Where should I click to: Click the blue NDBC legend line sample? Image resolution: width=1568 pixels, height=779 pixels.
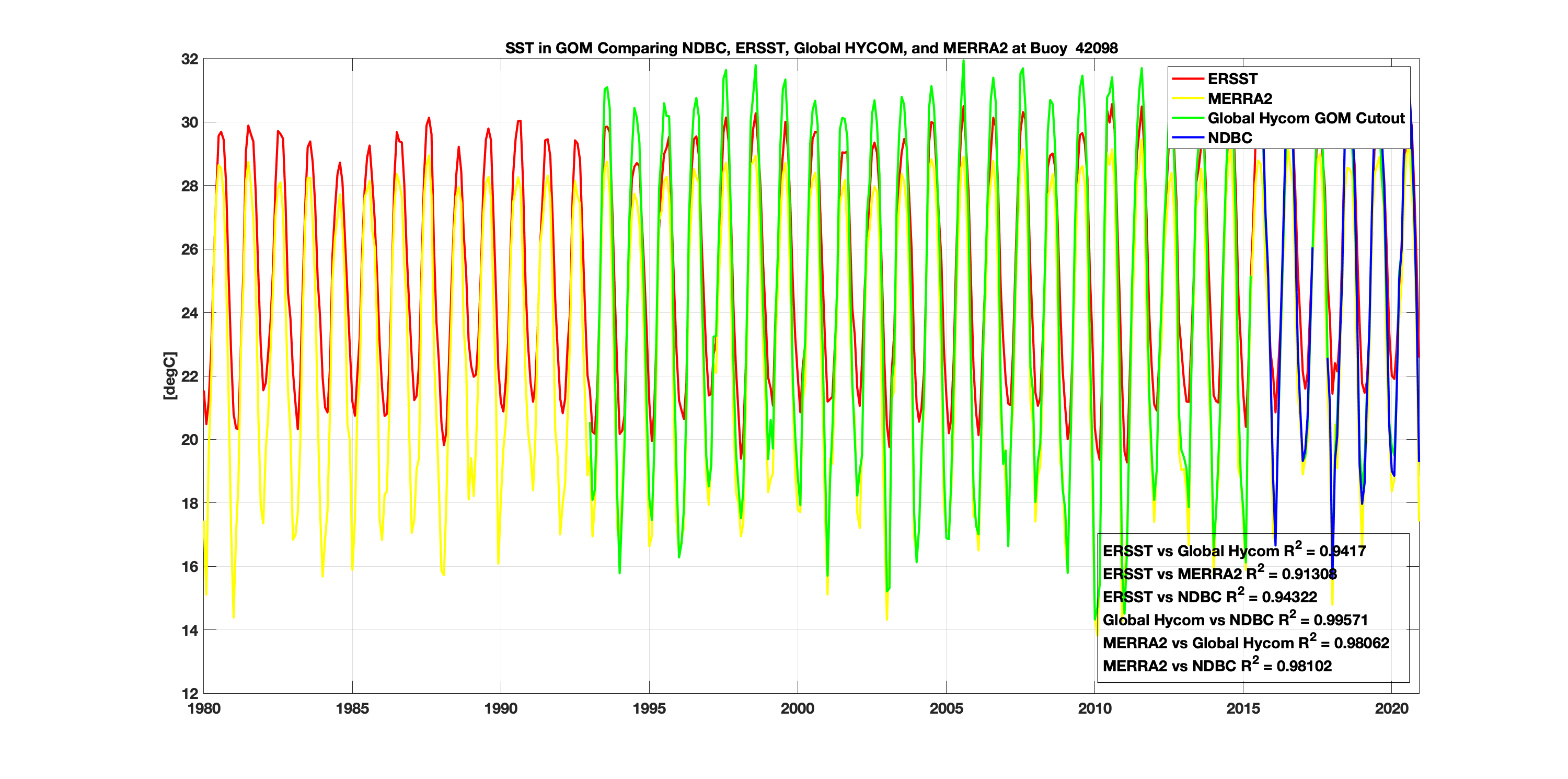[1187, 138]
